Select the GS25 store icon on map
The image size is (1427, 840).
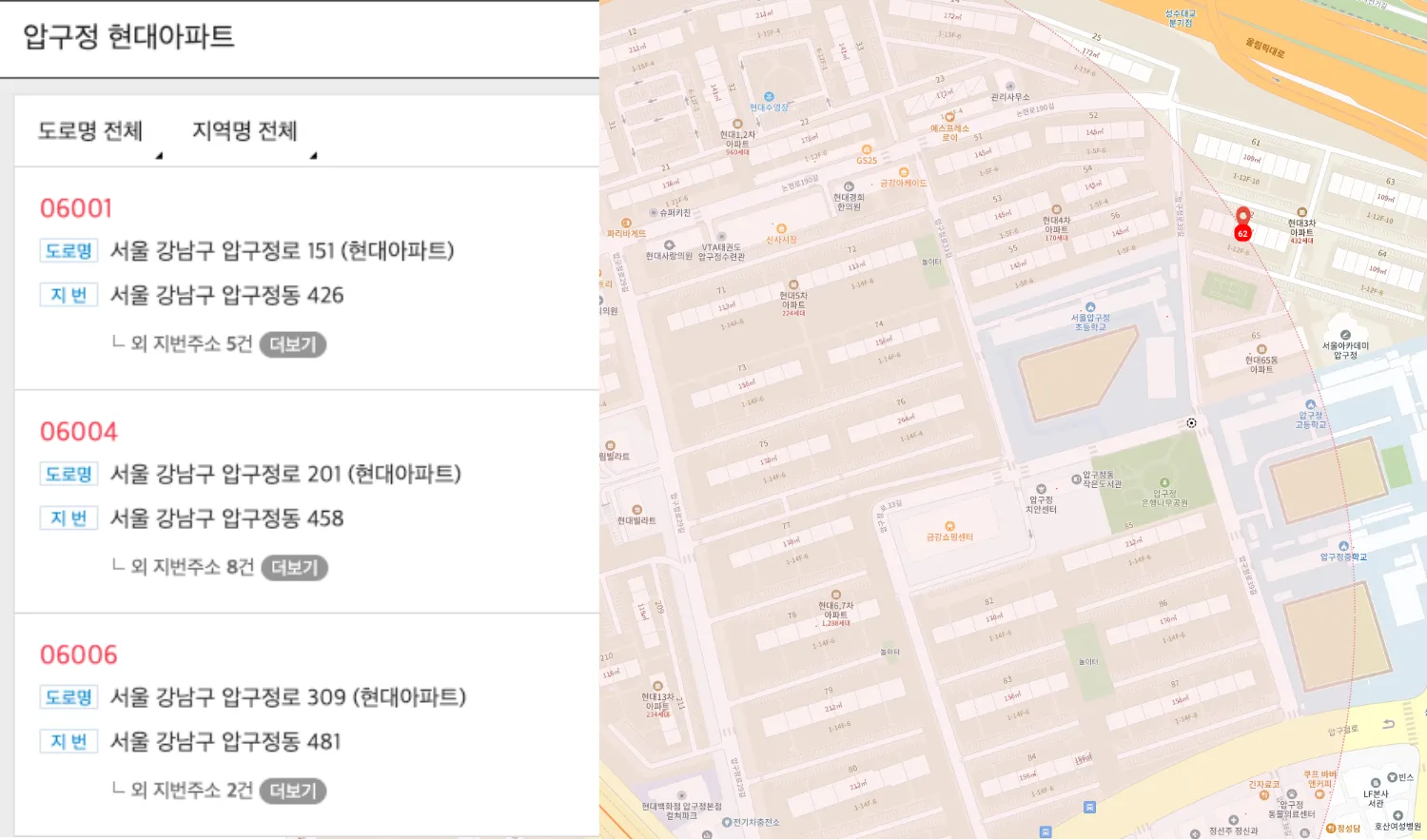[867, 150]
